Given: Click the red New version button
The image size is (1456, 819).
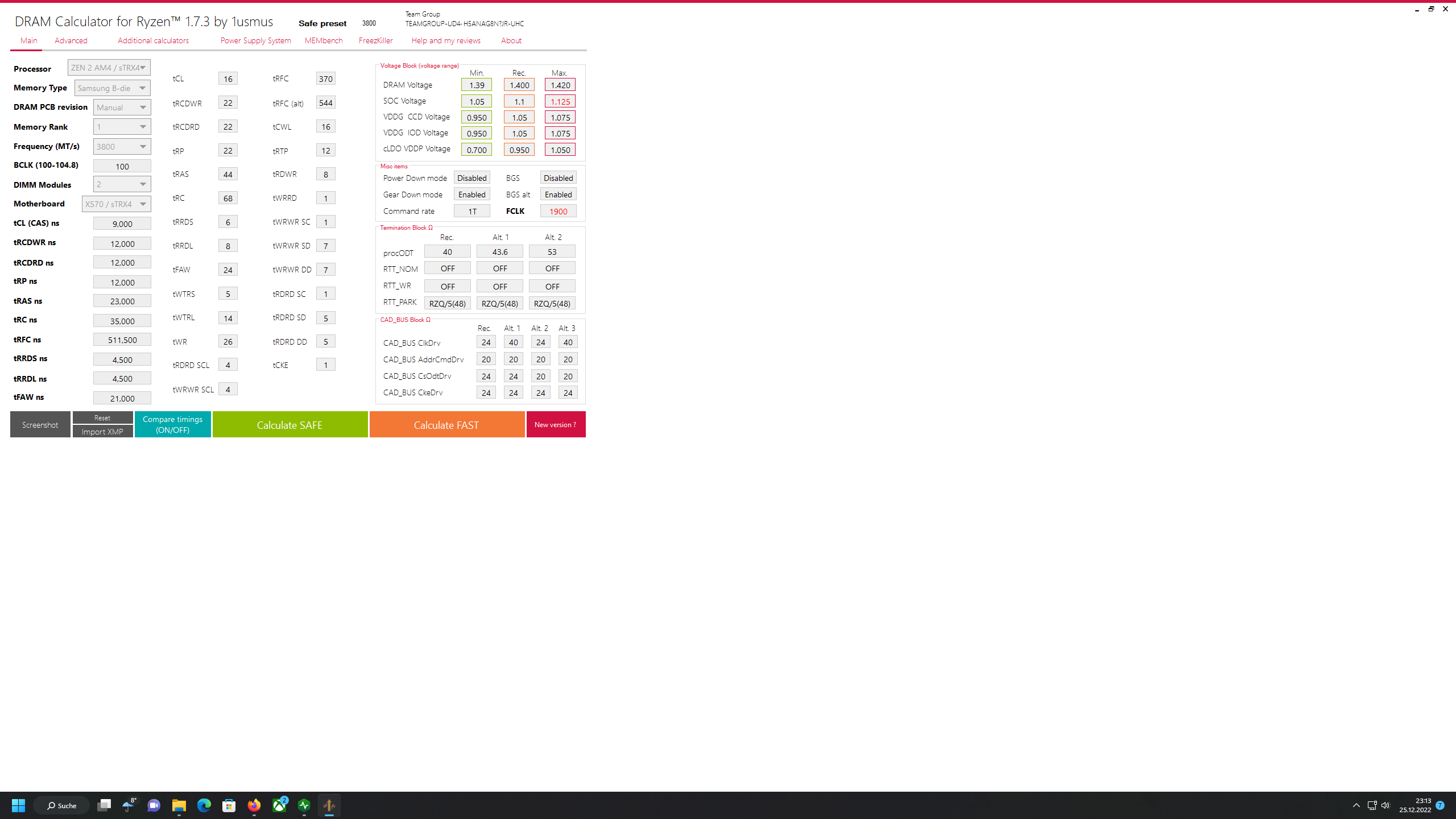Looking at the screenshot, I should (x=555, y=424).
